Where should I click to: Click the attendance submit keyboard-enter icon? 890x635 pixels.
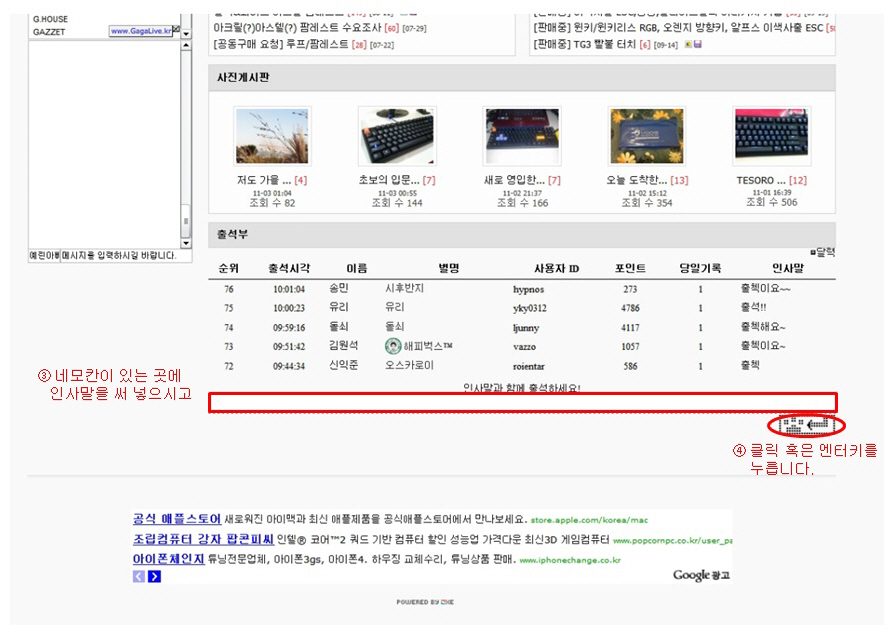(806, 425)
